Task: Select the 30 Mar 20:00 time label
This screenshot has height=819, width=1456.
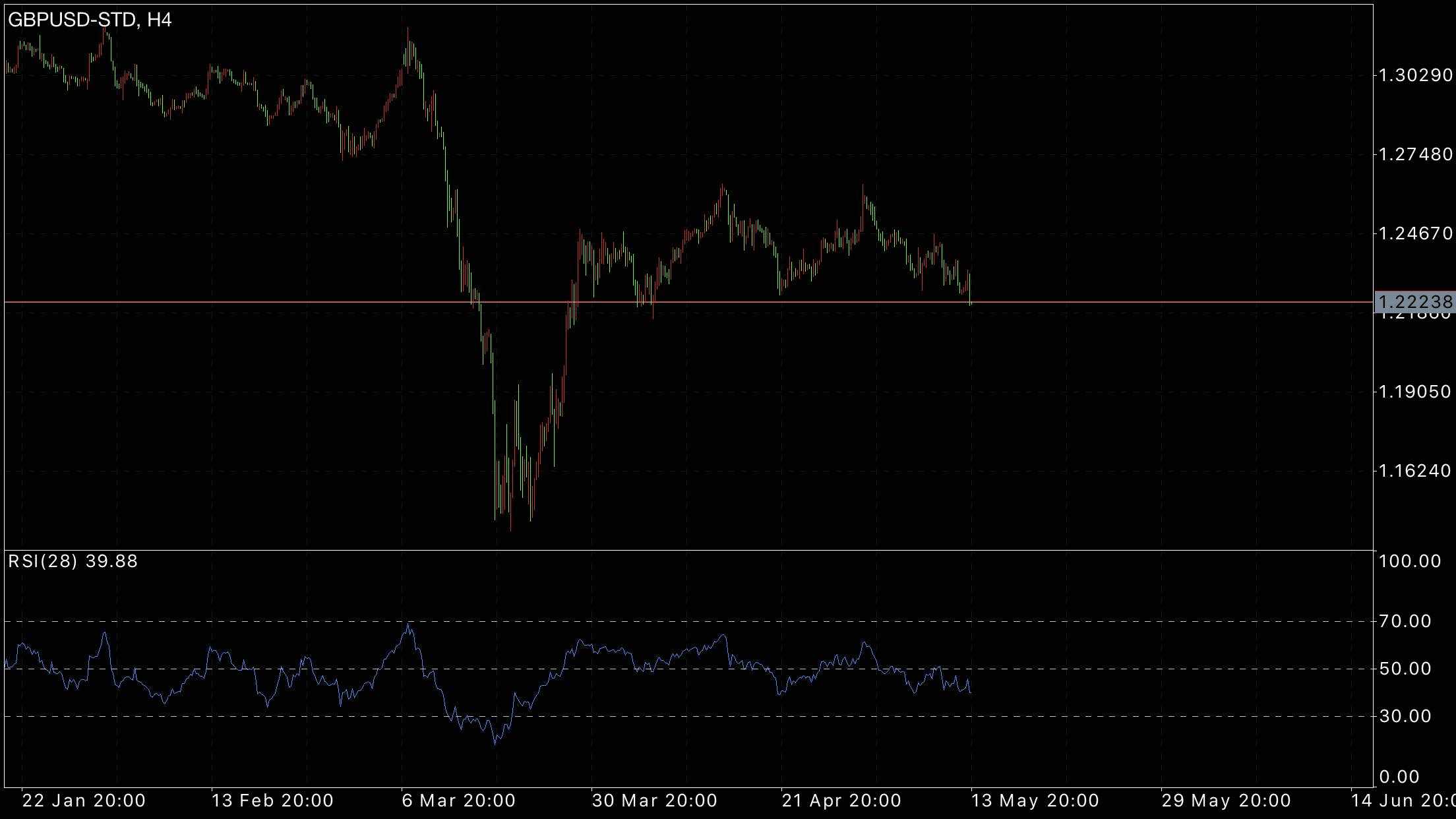Action: (654, 801)
